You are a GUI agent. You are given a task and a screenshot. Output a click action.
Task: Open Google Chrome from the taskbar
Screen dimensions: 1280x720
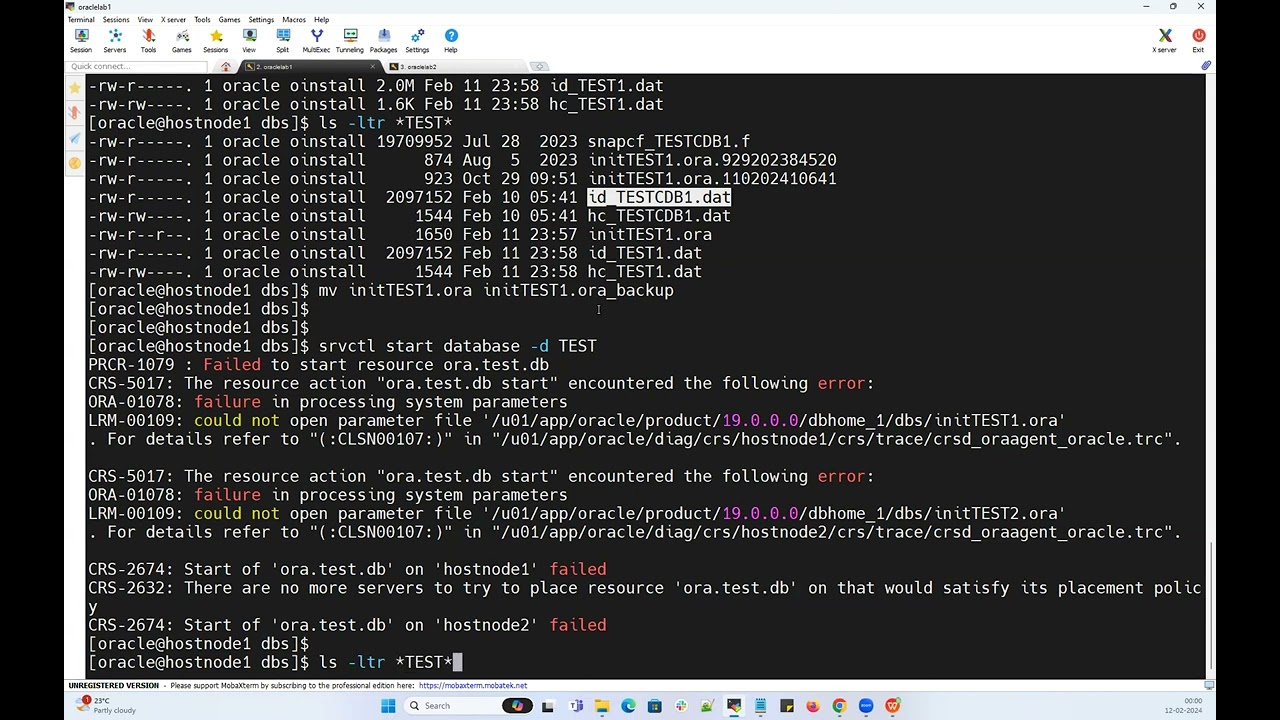click(x=839, y=706)
